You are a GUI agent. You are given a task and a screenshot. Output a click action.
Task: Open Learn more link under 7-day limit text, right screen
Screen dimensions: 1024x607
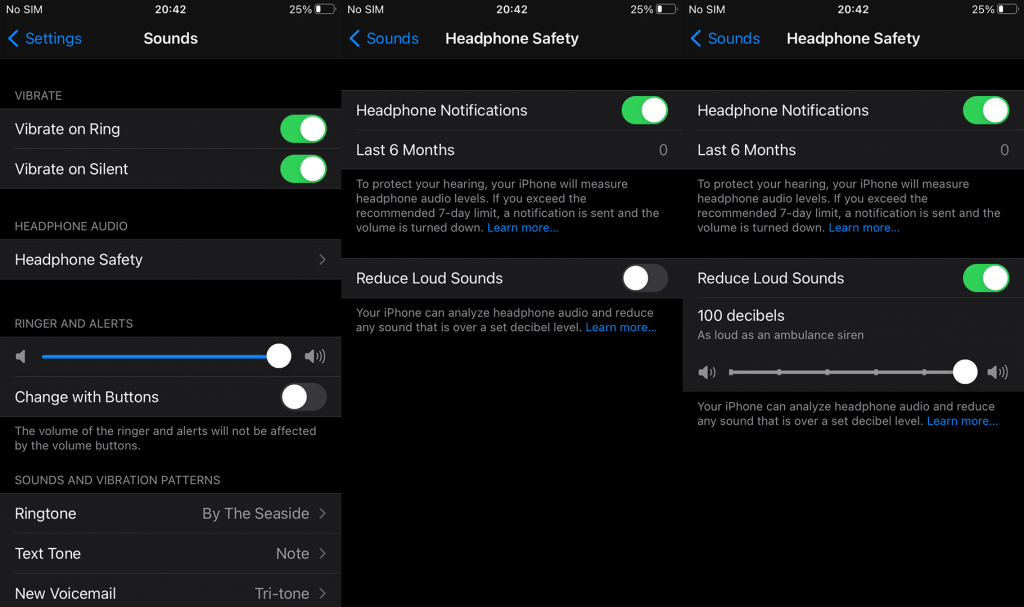point(864,227)
